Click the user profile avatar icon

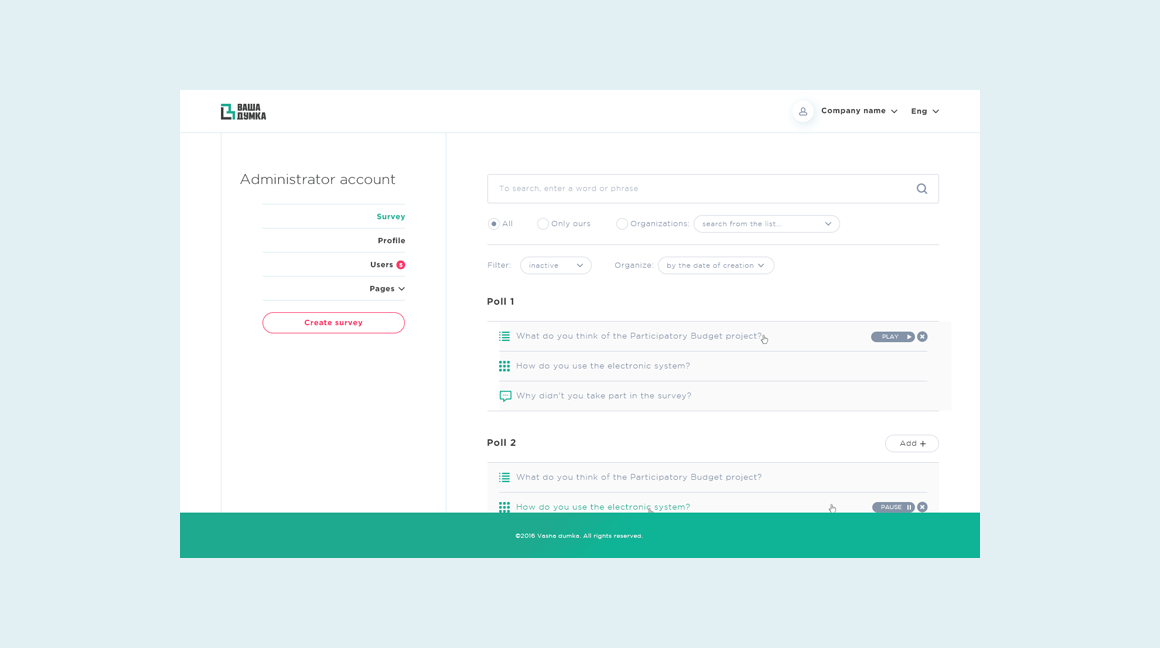pos(803,111)
